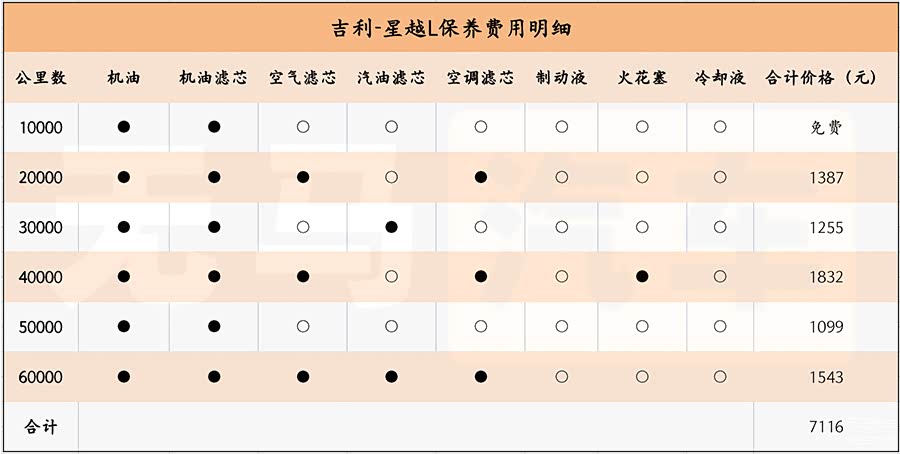This screenshot has height=454, width=900.
Task: Click the filled 火花塞 dot in the 40000 row
Action: click(x=642, y=277)
